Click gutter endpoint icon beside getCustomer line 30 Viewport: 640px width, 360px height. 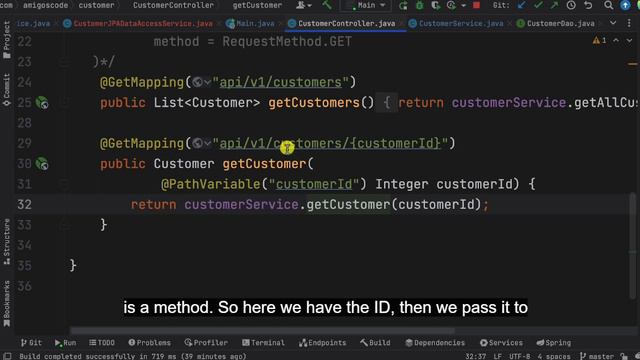click(x=42, y=164)
